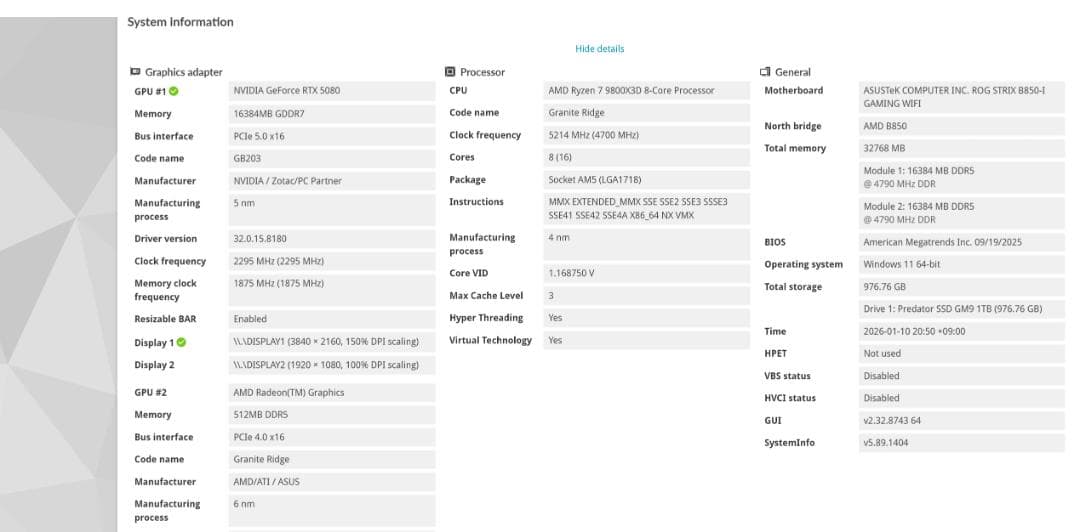Select the AMD Ryzen 7 9800X3D CPU value
Viewport: 1080px width, 532px height.
click(x=631, y=91)
